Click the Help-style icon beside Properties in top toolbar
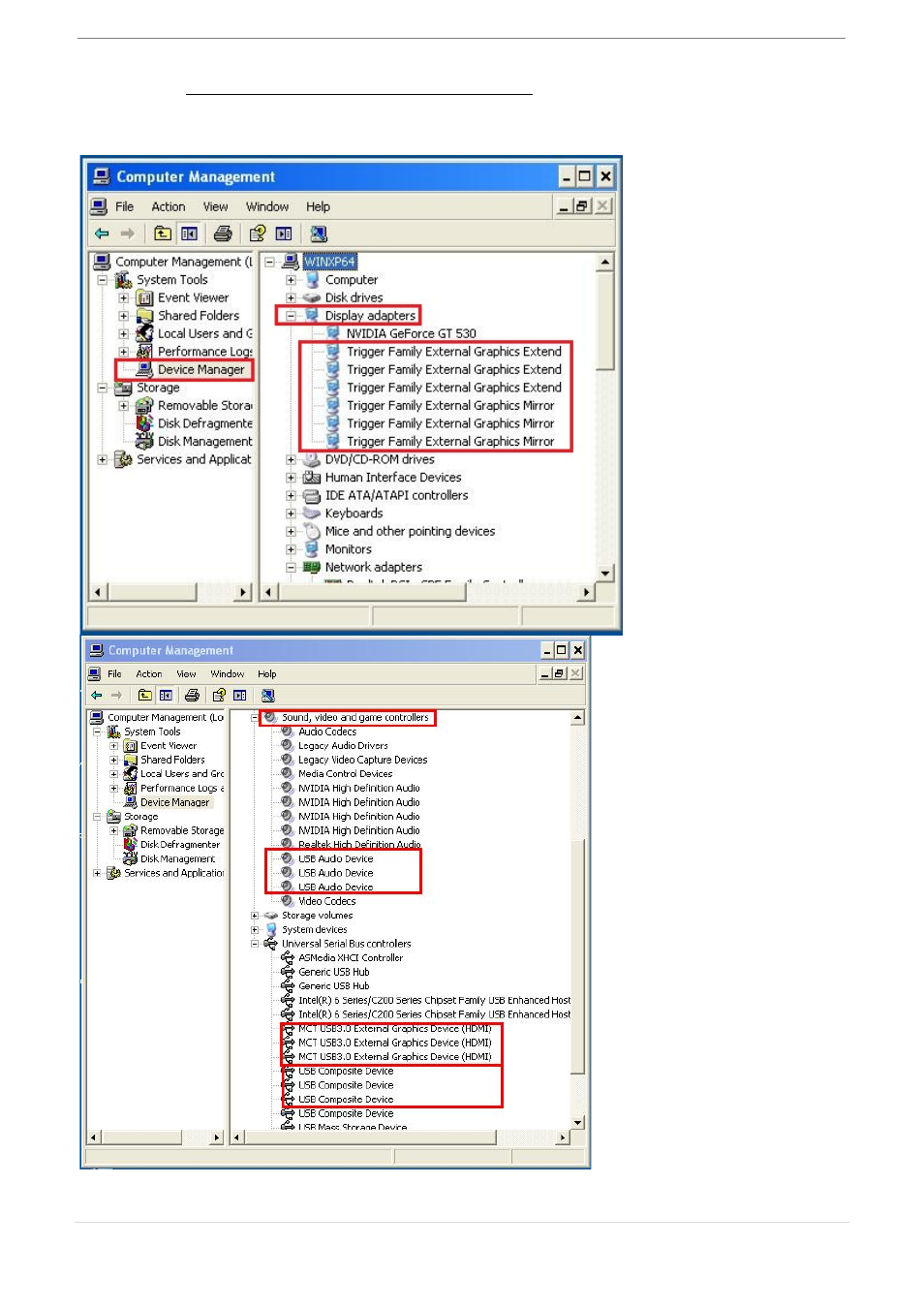This screenshot has width=924, height=1308. pyautogui.click(x=284, y=234)
